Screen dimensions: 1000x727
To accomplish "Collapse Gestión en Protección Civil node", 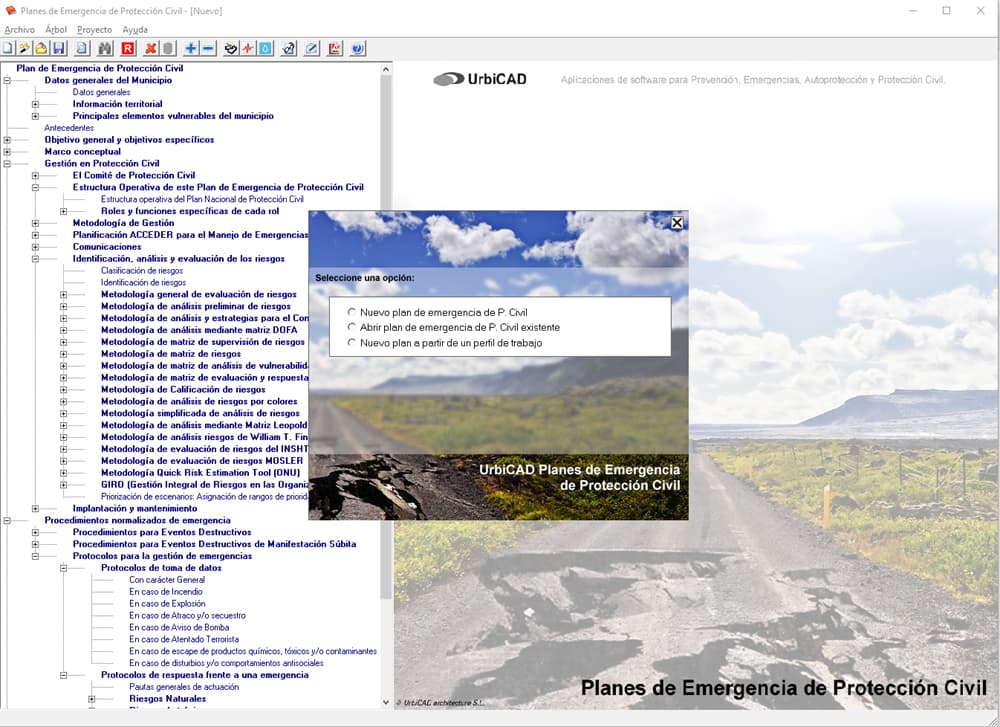I will click(x=7, y=164).
